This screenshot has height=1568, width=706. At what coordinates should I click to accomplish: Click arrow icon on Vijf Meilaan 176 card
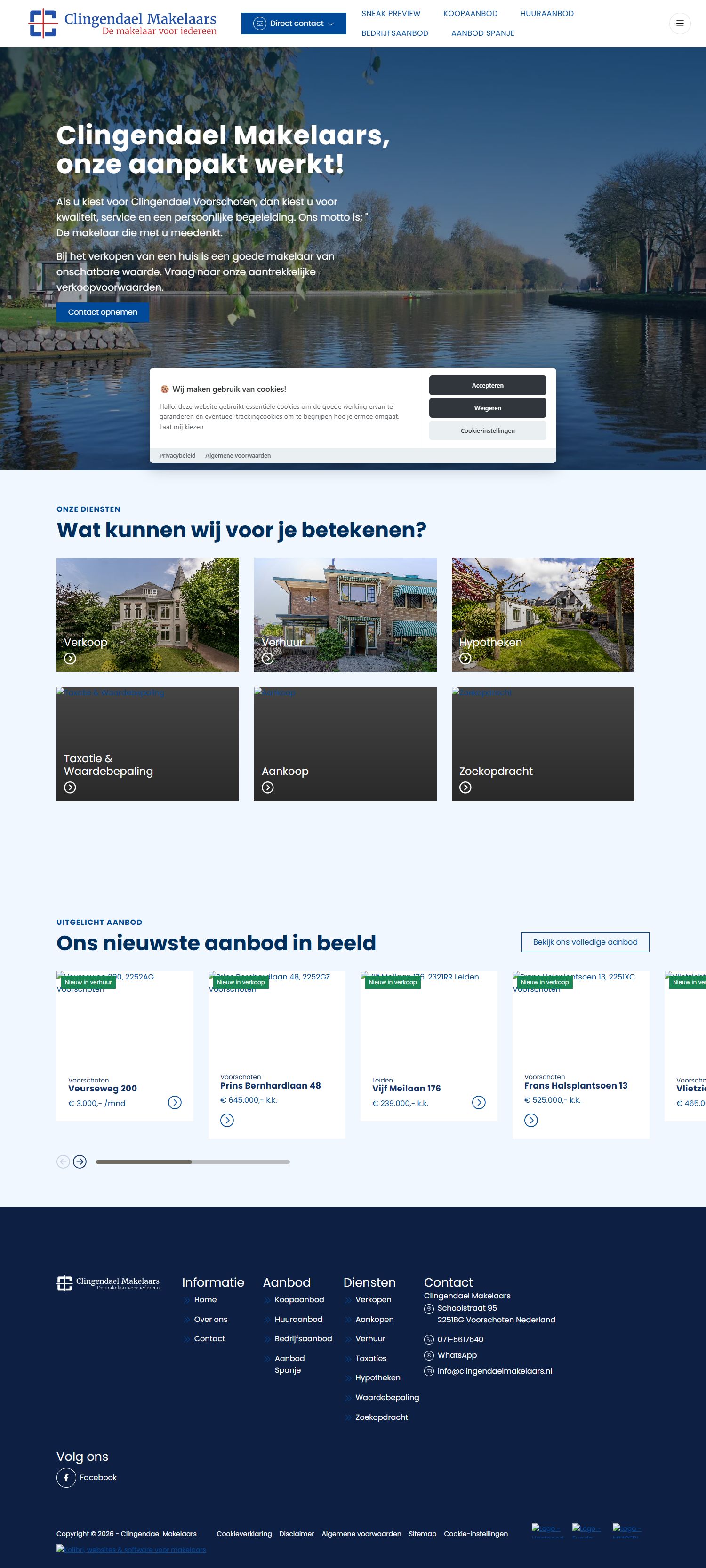click(479, 1102)
